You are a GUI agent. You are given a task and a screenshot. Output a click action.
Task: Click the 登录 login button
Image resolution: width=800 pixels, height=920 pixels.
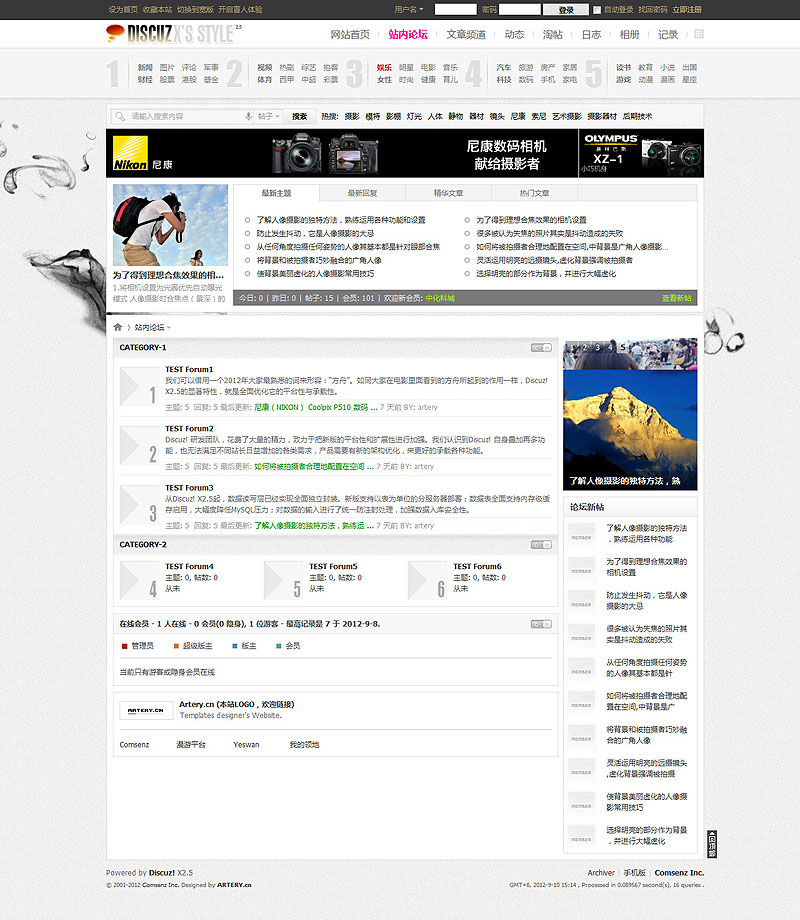[x=566, y=9]
